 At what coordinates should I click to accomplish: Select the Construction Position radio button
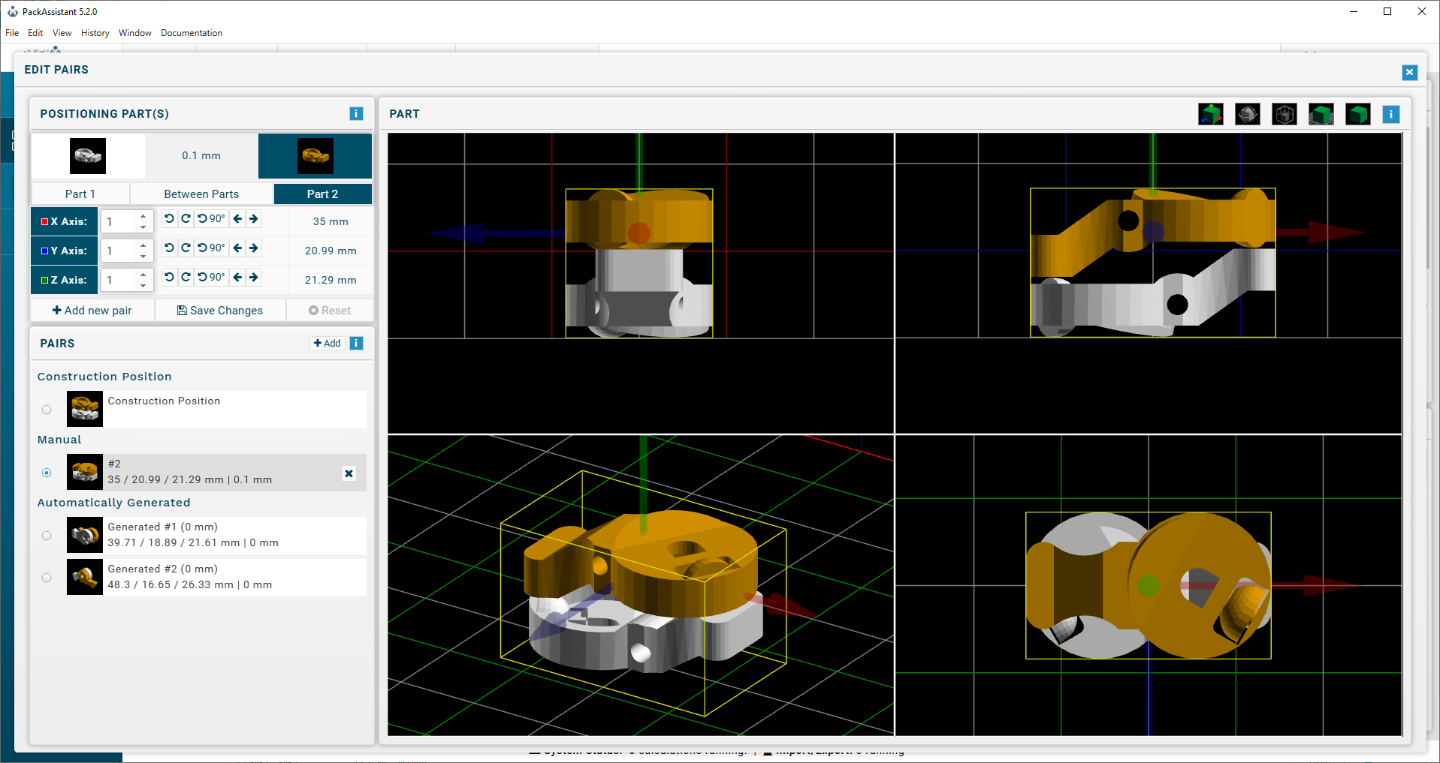(47, 409)
